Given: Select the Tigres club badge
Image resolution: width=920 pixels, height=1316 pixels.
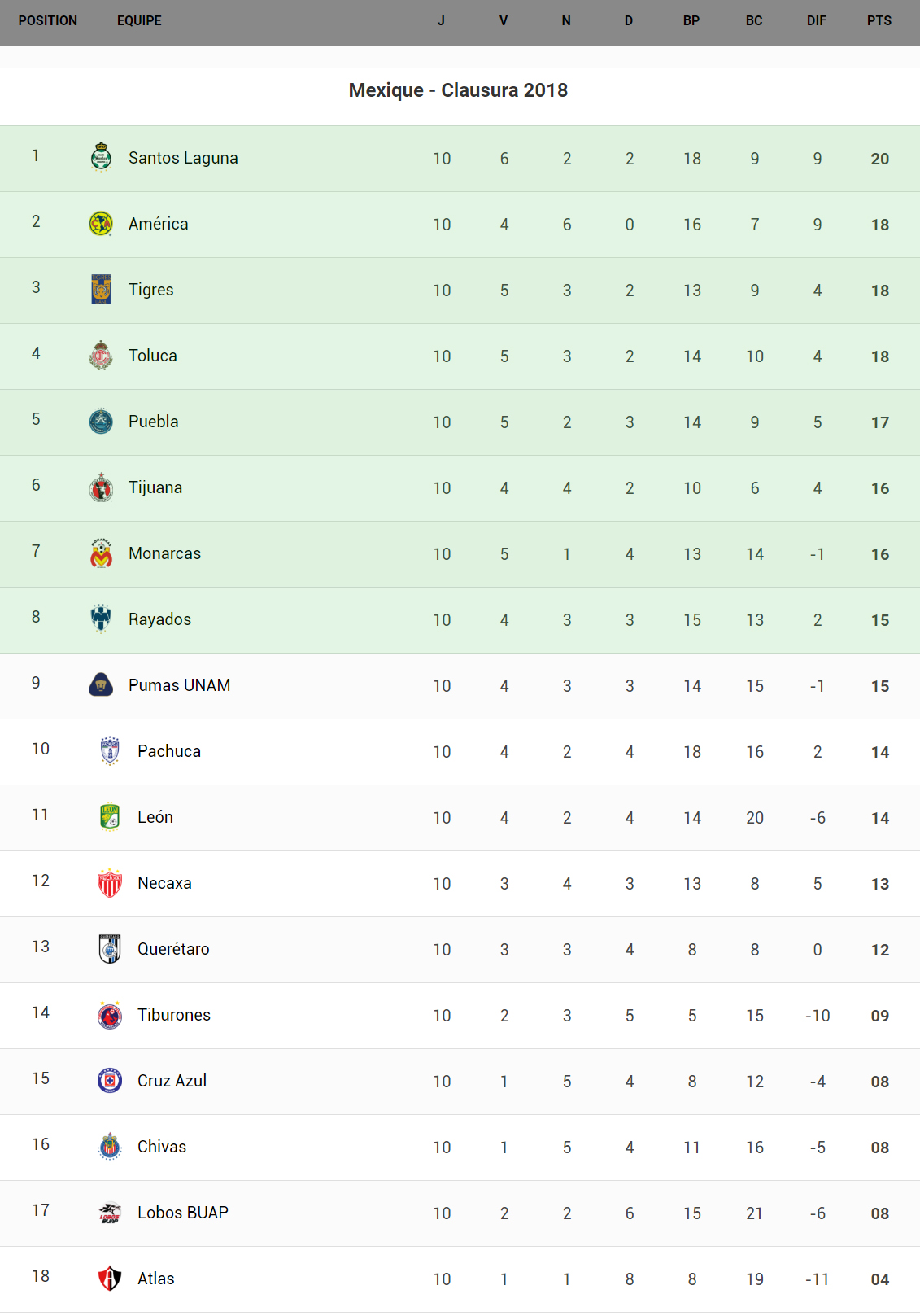Looking at the screenshot, I should point(101,290).
